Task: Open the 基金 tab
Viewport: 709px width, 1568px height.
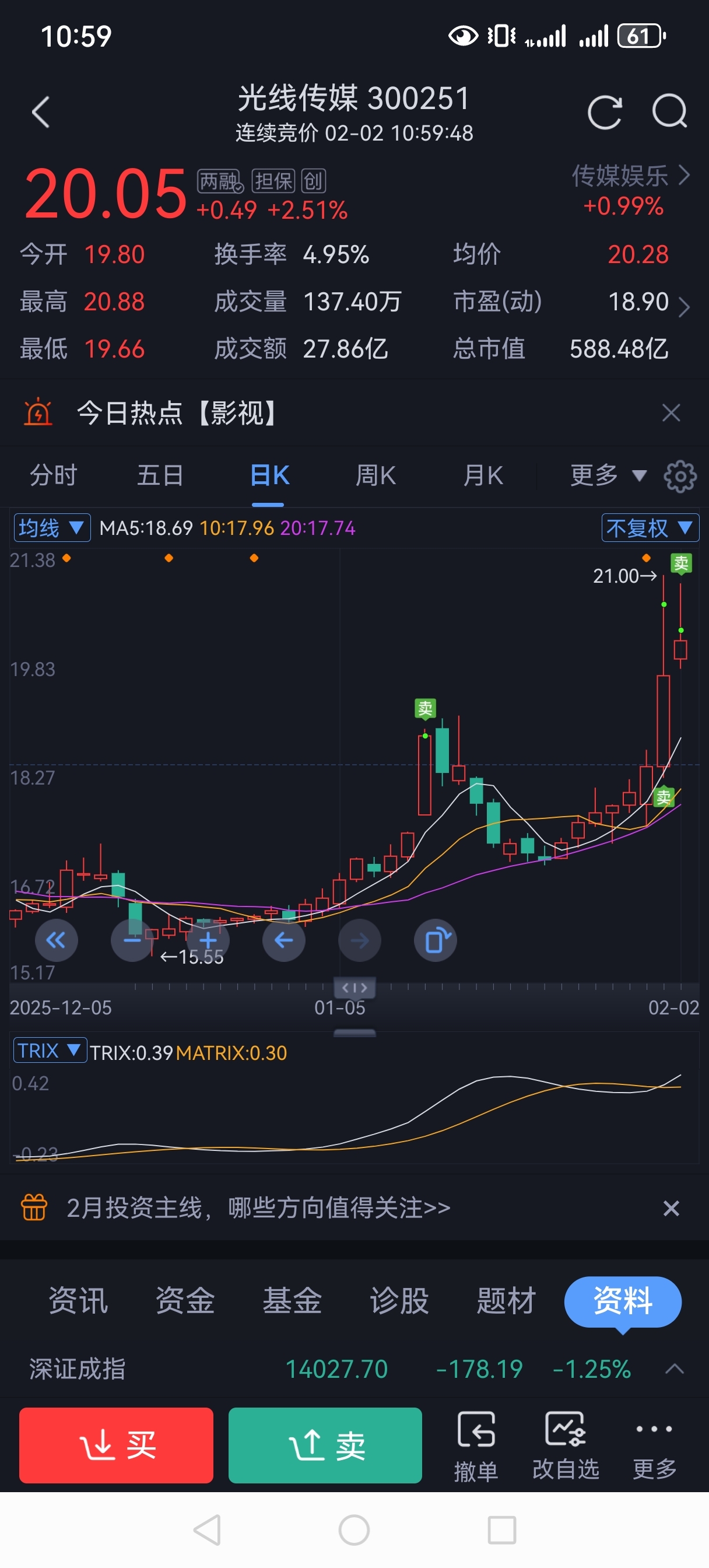Action: click(292, 1301)
